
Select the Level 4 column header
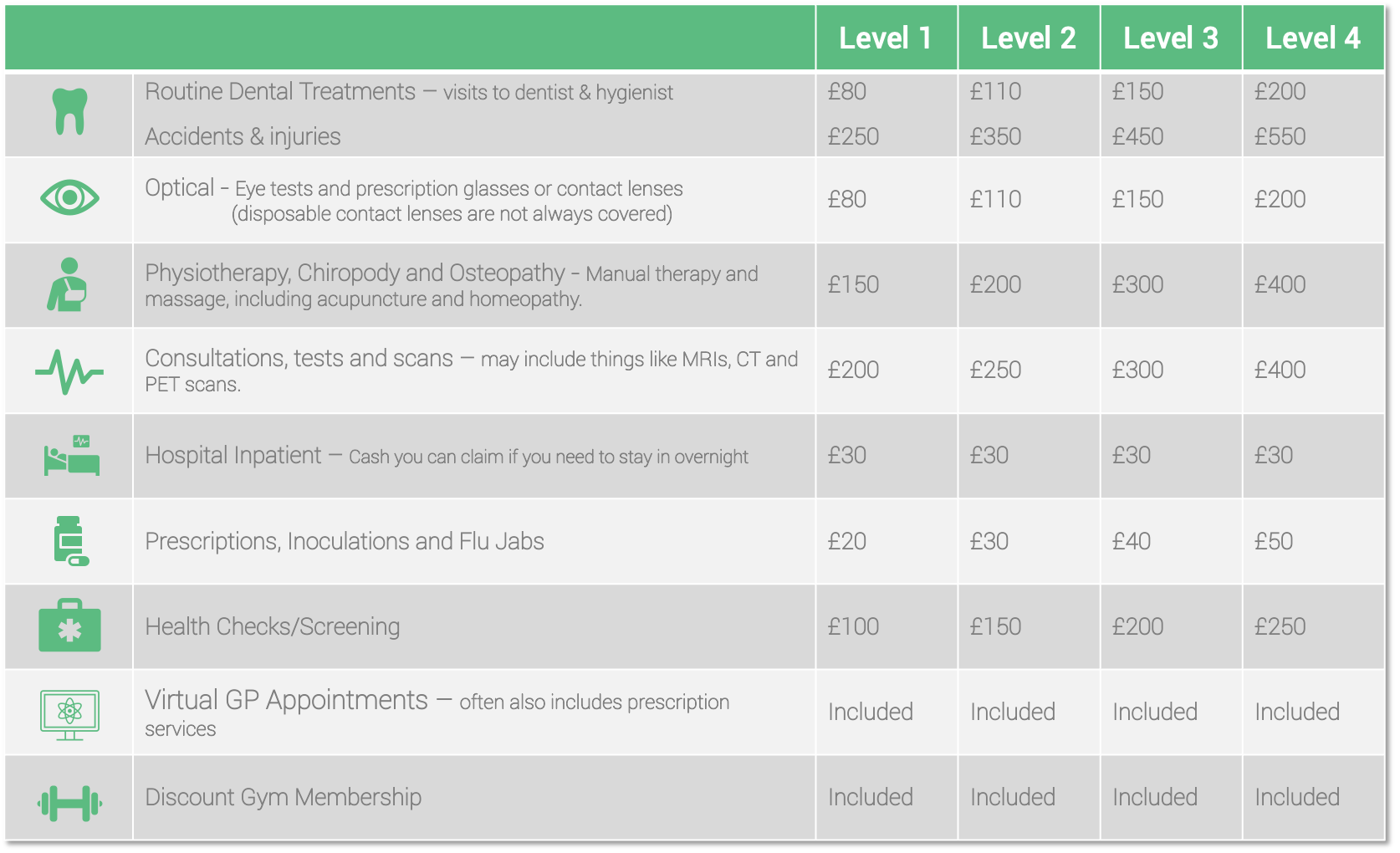pyautogui.click(x=1313, y=38)
